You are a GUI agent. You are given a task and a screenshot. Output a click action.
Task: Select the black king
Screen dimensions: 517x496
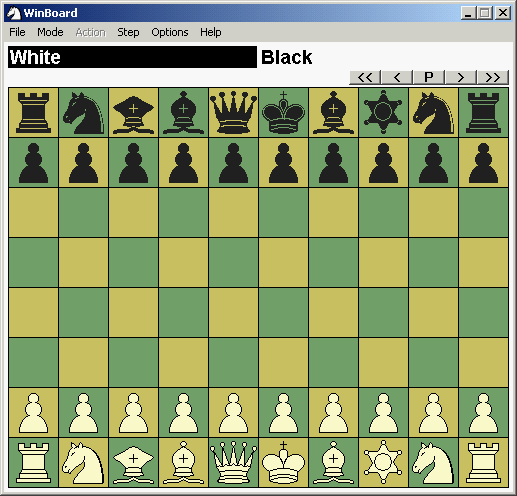tap(283, 113)
